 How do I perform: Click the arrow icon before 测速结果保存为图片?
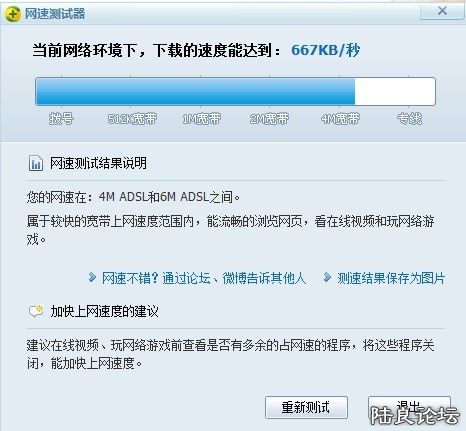327,277
